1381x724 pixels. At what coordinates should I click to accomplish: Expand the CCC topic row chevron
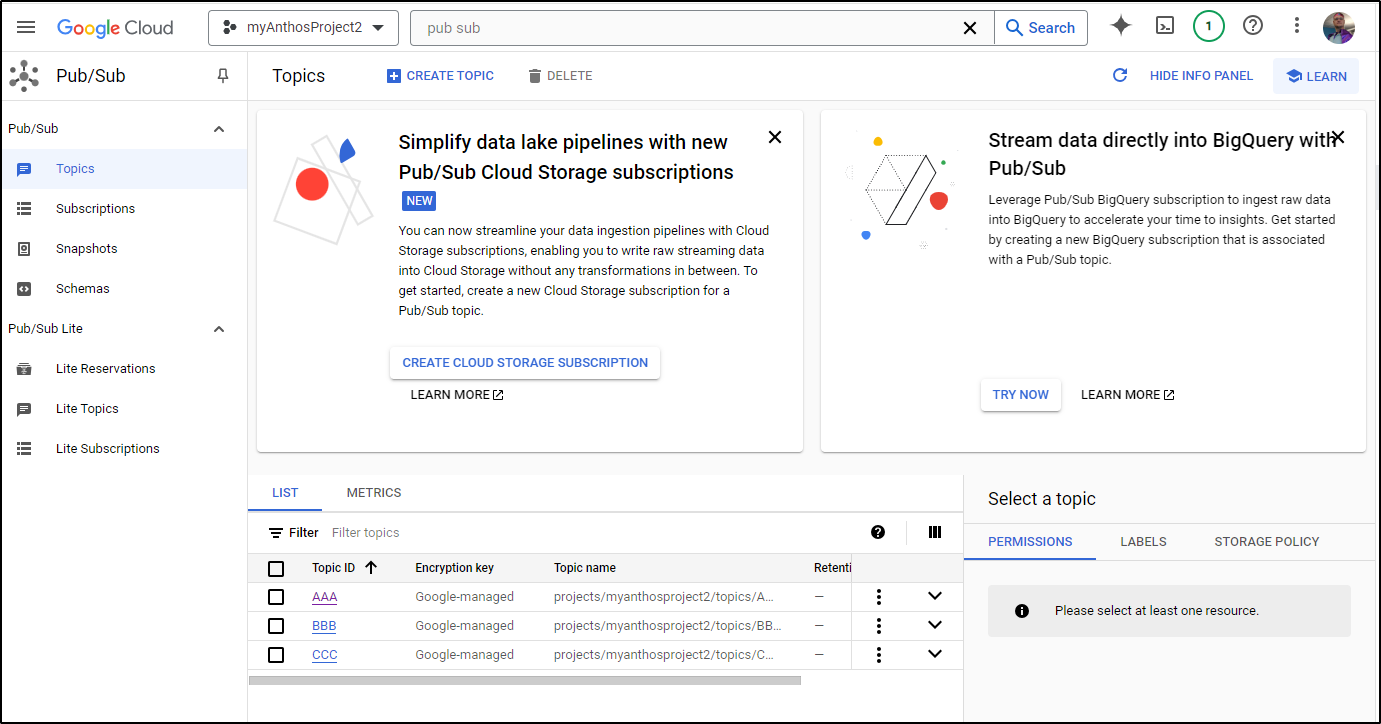pyautogui.click(x=935, y=654)
